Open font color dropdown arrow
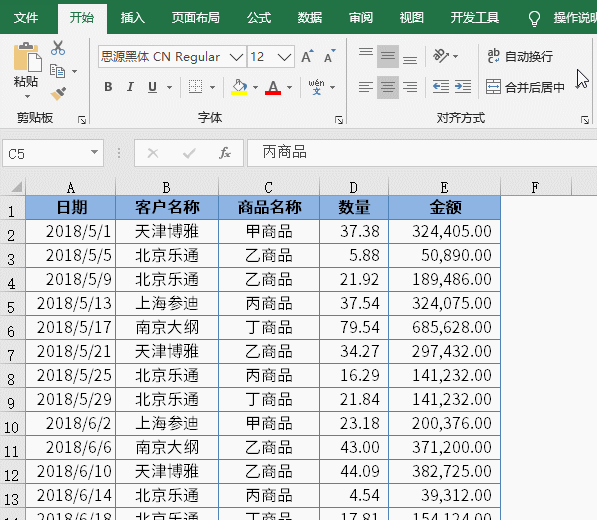This screenshot has width=597, height=520. (x=289, y=88)
